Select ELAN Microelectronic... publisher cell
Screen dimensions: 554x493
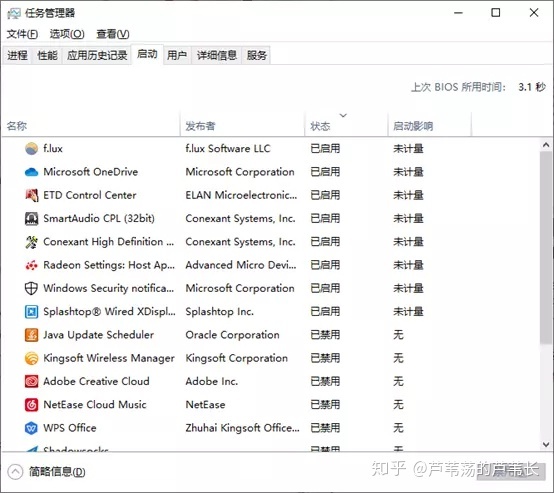click(x=241, y=195)
